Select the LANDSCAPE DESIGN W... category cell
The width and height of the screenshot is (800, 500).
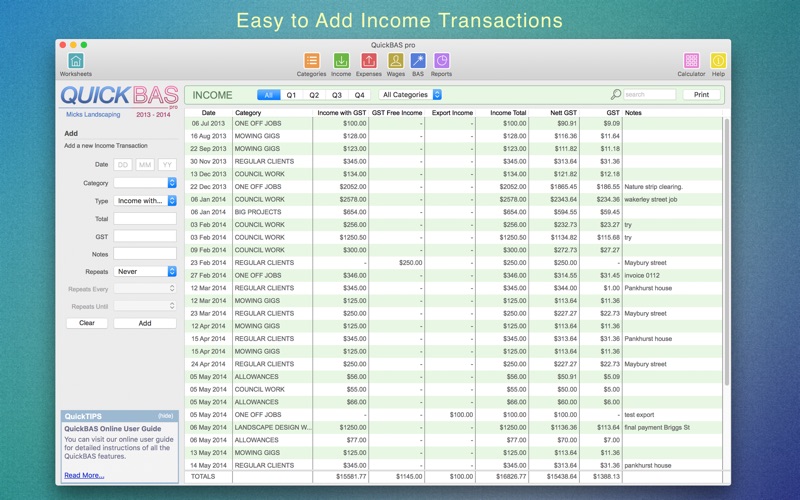point(272,428)
